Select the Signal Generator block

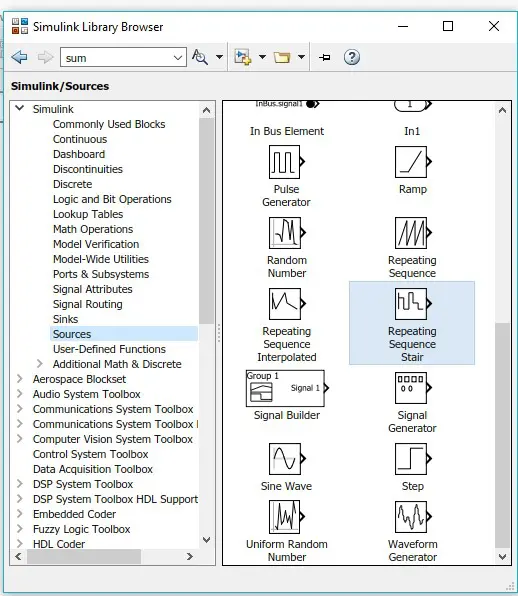(x=412, y=403)
